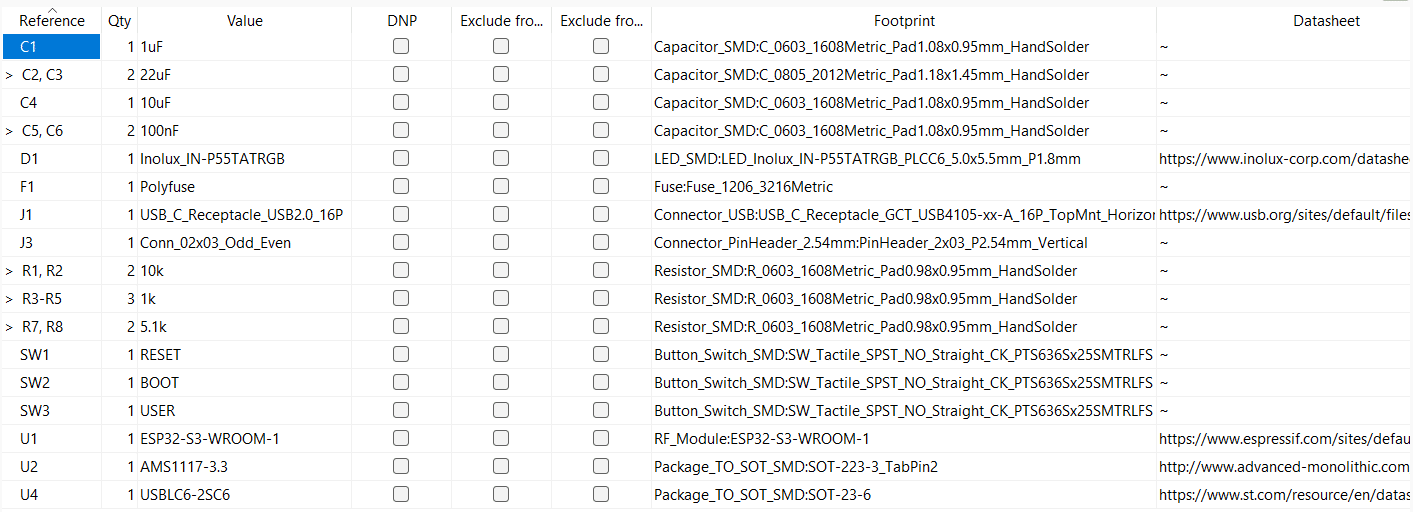The image size is (1413, 512).
Task: Expand the R3-R5 resistor group
Action: point(9,299)
